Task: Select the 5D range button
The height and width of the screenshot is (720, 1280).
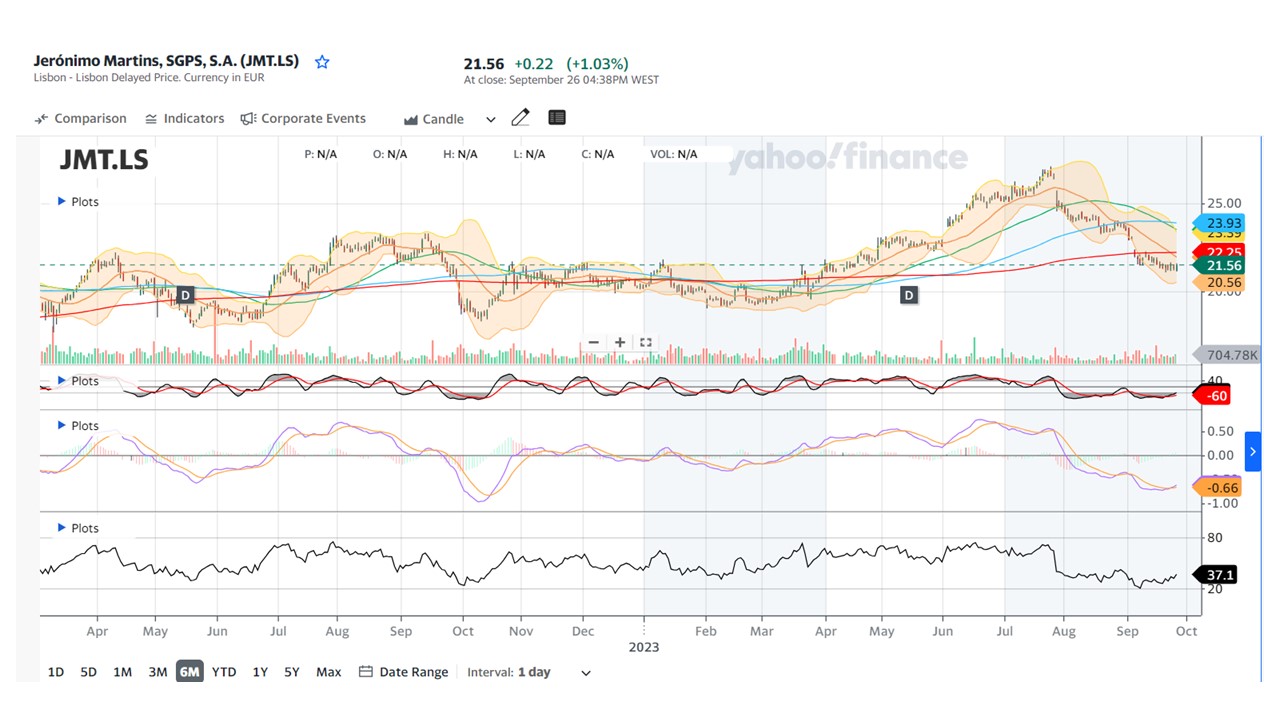Action: point(88,672)
